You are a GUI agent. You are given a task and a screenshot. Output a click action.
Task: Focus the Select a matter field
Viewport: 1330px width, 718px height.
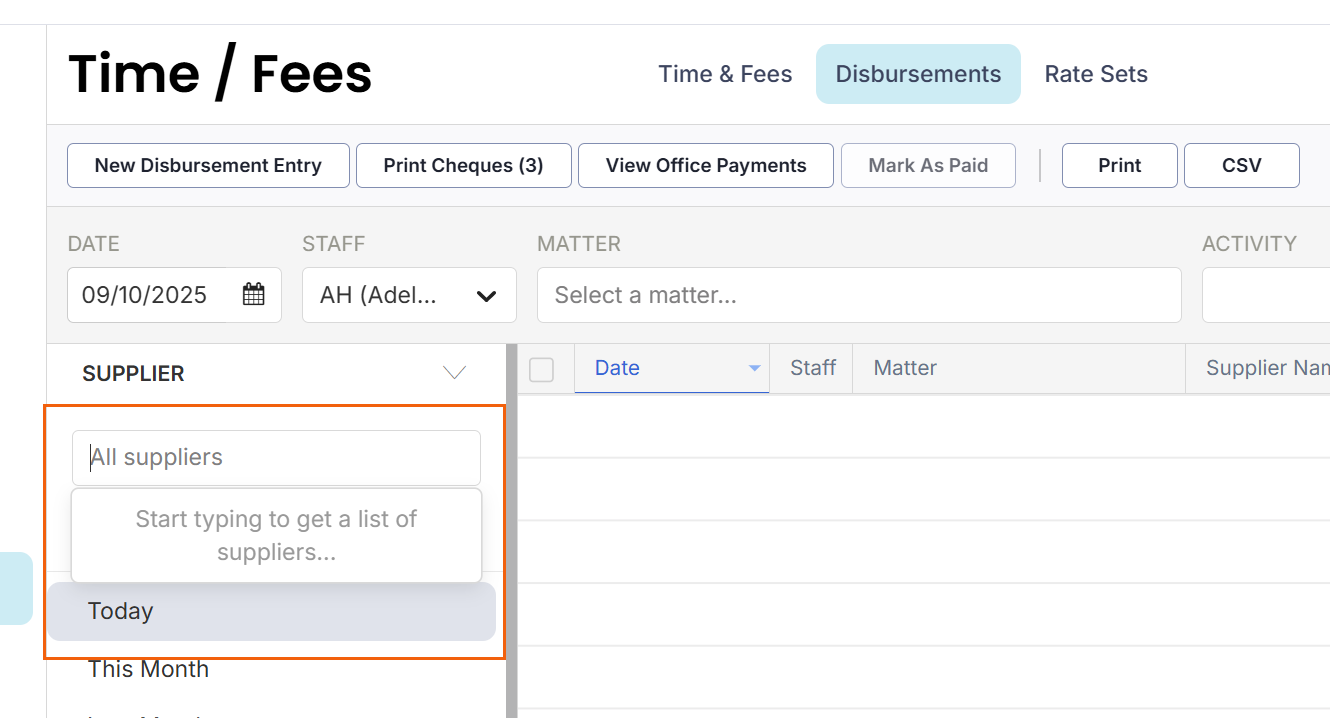click(x=858, y=295)
